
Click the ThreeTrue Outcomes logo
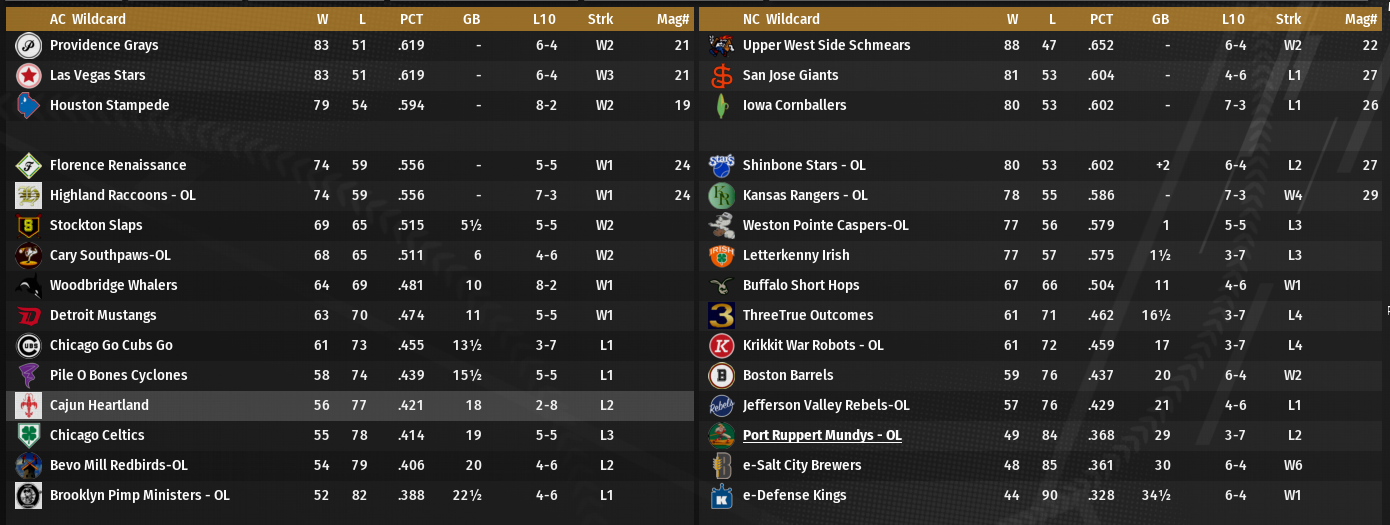pos(721,315)
